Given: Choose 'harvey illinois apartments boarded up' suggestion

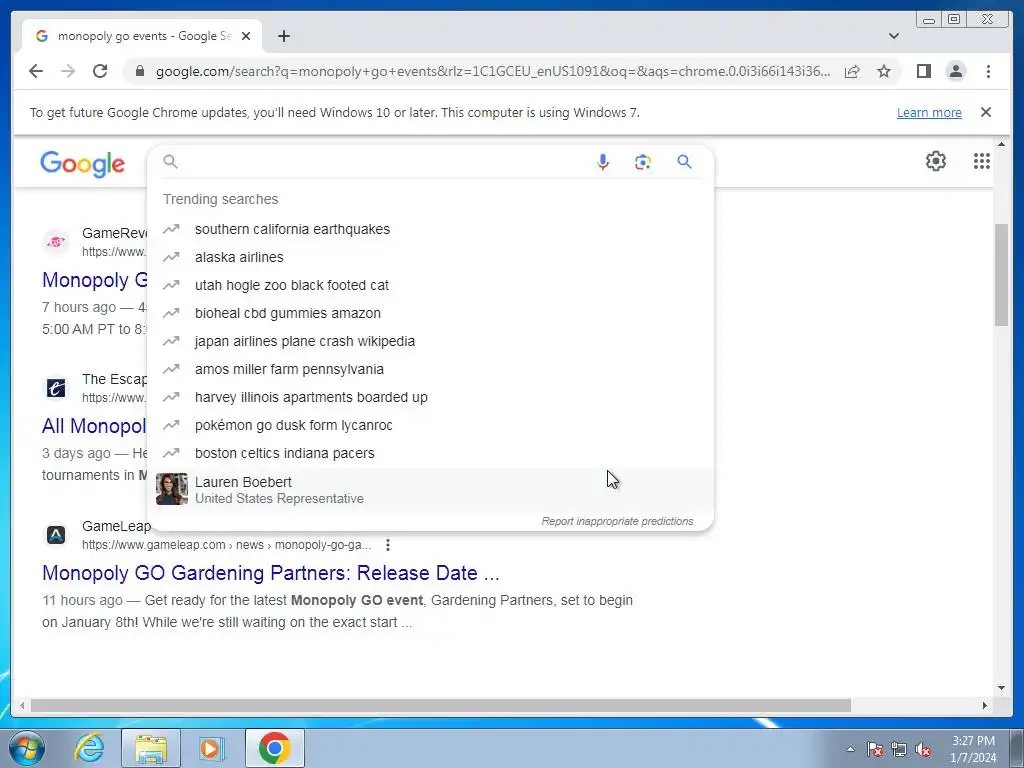Looking at the screenshot, I should [x=431, y=398].
